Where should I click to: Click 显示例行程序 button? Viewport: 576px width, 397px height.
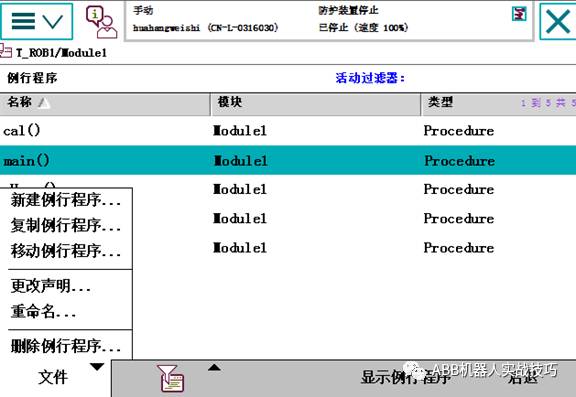coord(406,378)
